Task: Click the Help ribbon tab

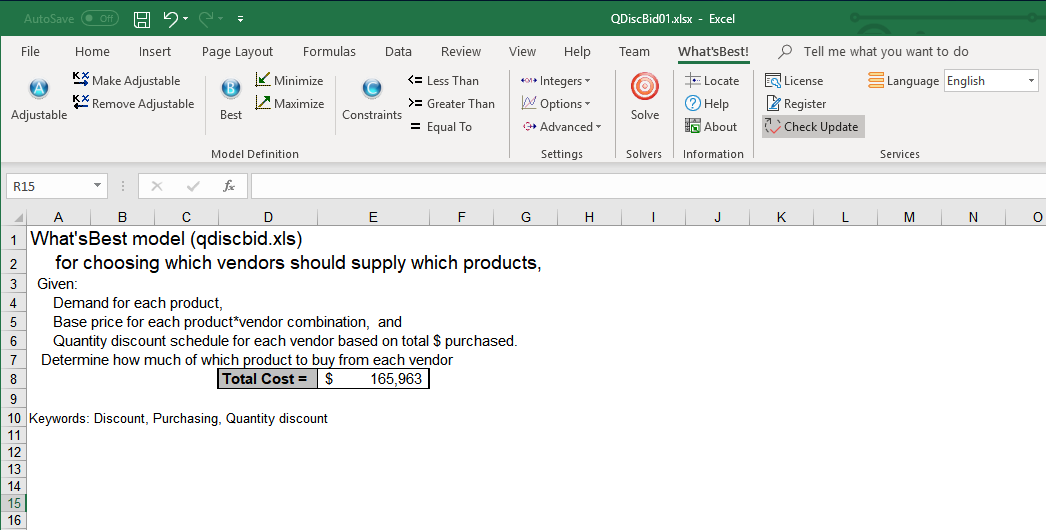Action: coord(577,51)
